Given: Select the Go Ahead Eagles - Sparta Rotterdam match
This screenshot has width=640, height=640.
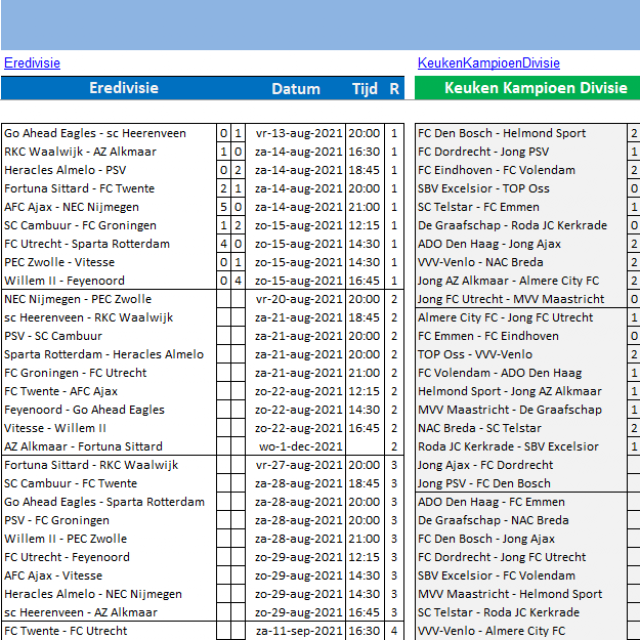Looking at the screenshot, I should pyautogui.click(x=104, y=502).
